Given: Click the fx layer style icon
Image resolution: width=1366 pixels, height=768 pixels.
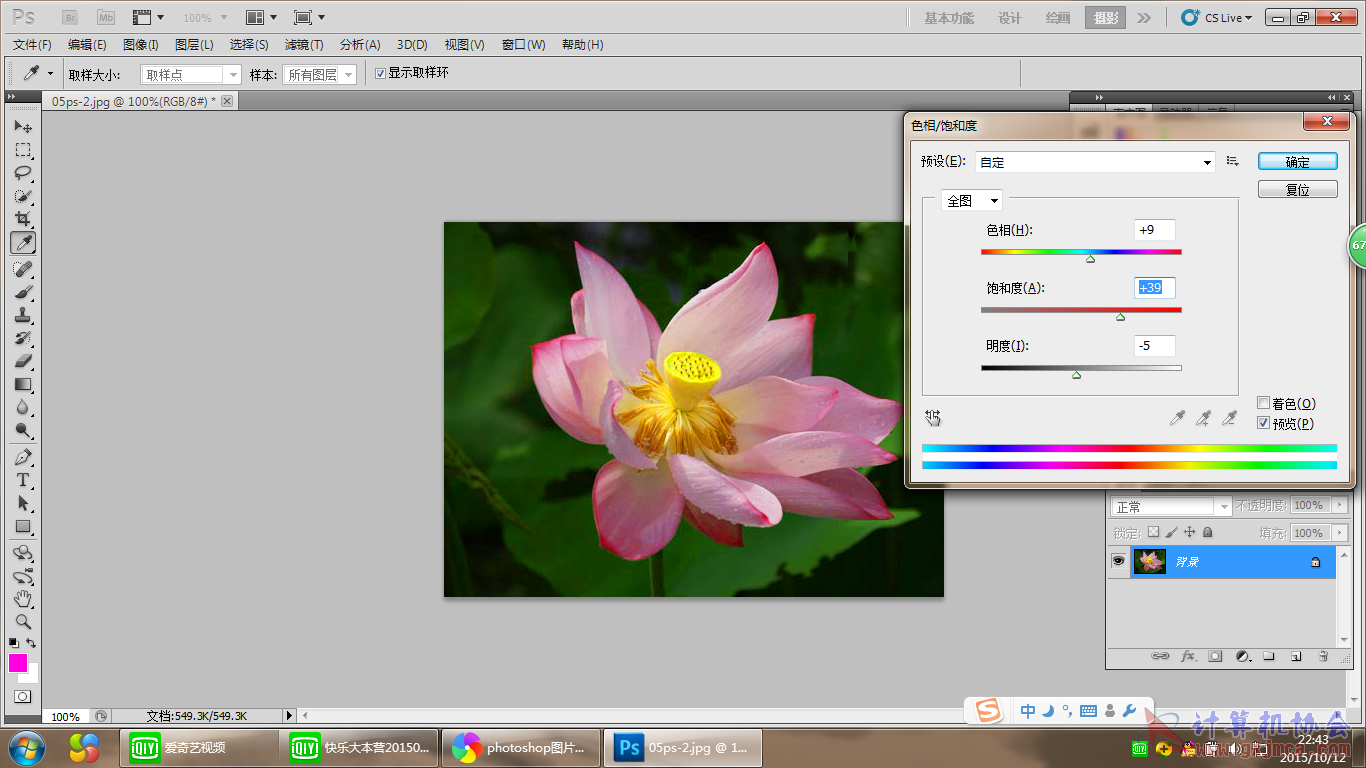Looking at the screenshot, I should (1188, 656).
